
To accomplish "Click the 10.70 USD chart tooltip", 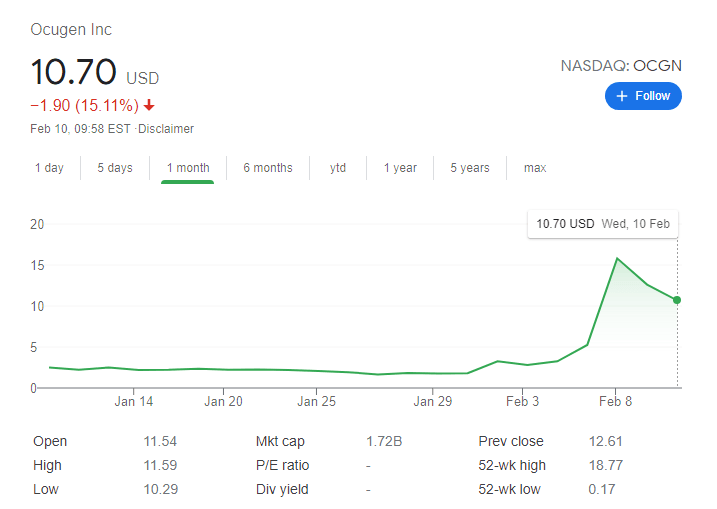I will click(x=602, y=224).
